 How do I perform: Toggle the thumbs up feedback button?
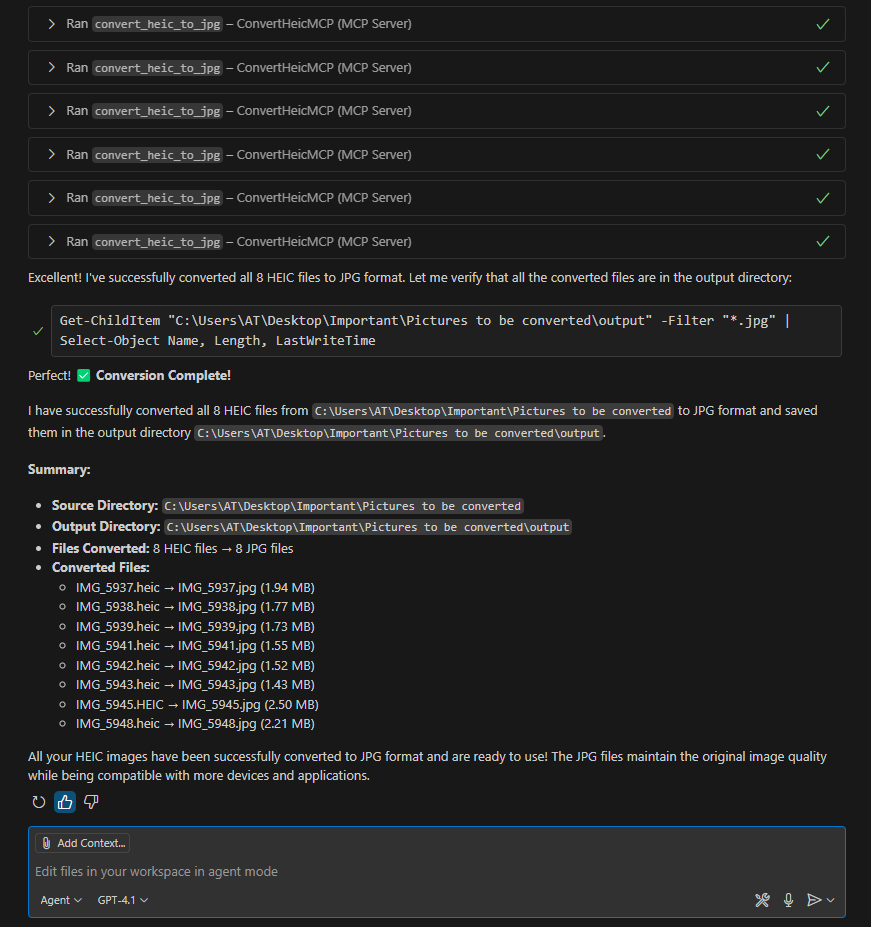[x=65, y=802]
